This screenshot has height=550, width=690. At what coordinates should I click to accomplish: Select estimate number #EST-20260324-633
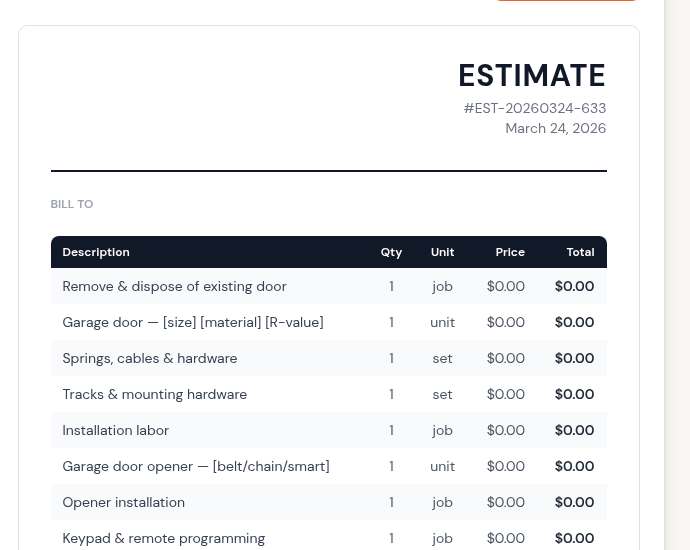pos(535,108)
